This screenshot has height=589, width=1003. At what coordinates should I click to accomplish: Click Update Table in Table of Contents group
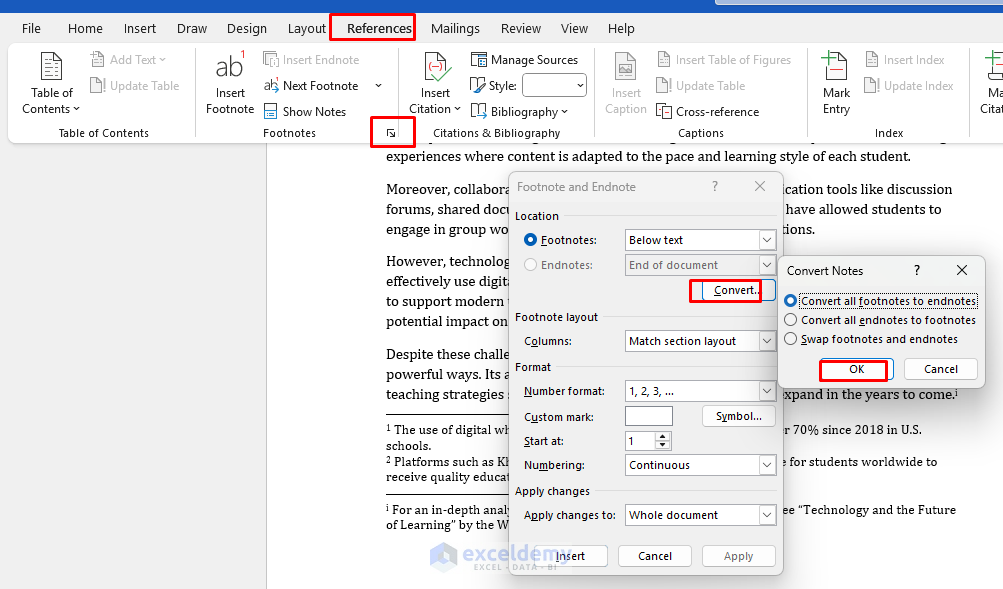[x=135, y=86]
